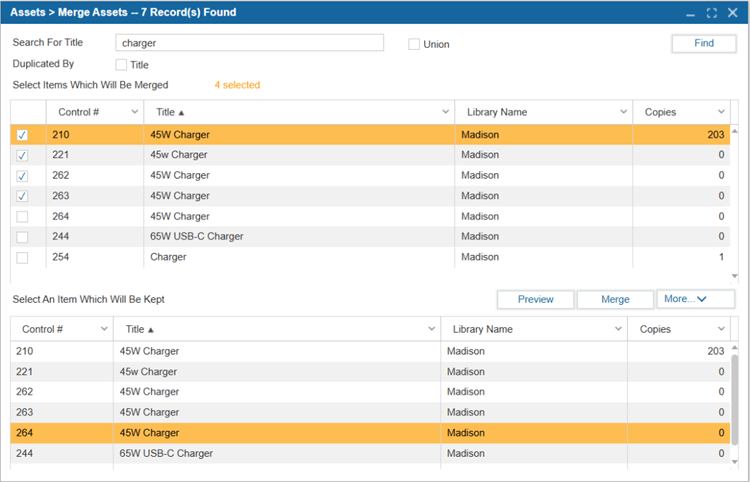The width and height of the screenshot is (750, 482).
Task: Check the box for control 264
Action: [x=23, y=216]
